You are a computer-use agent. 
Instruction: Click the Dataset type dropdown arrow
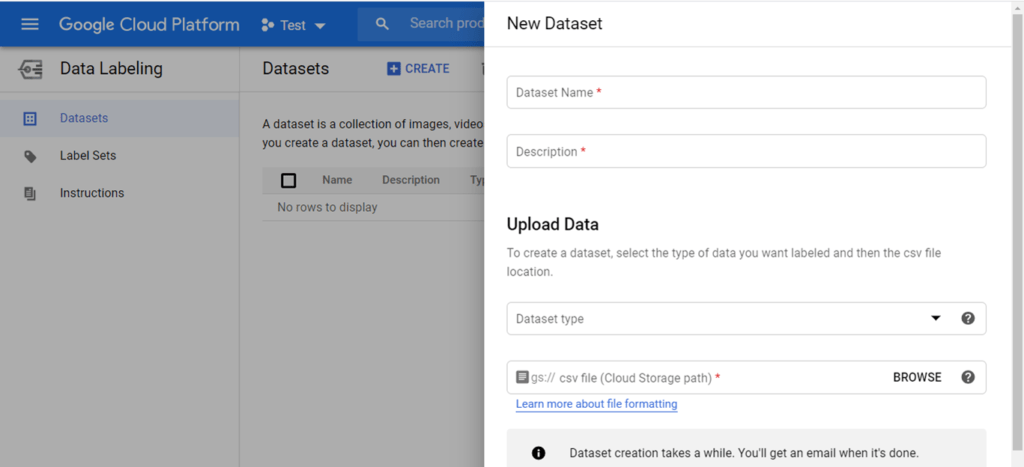[x=936, y=318]
